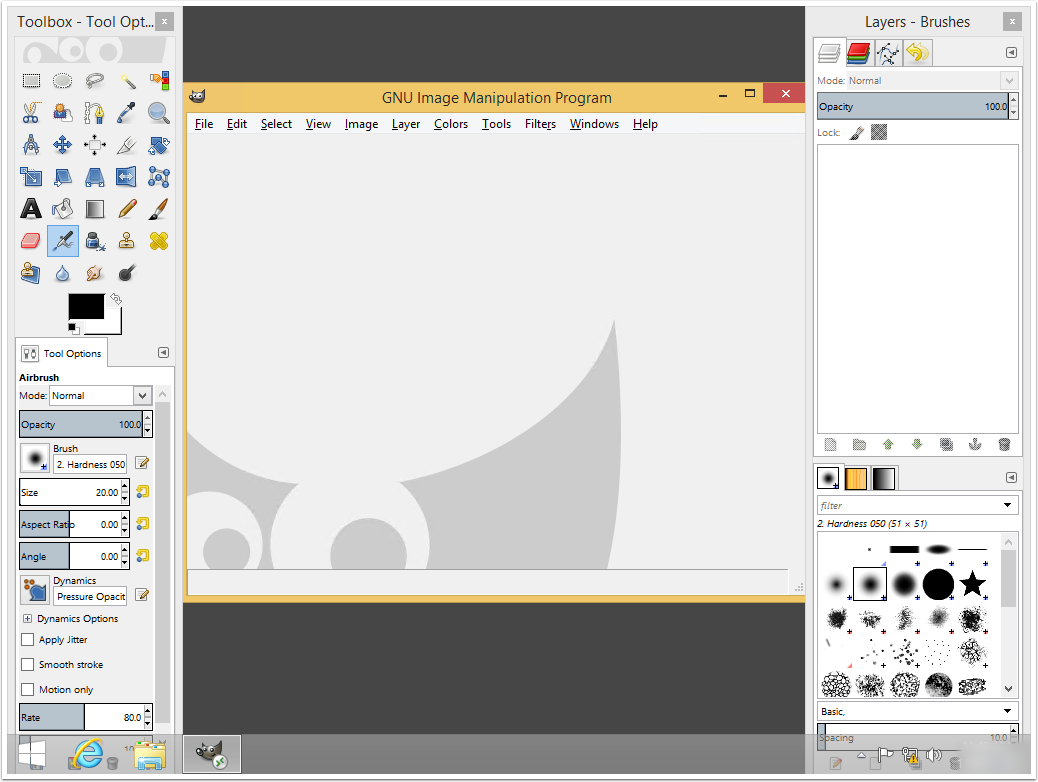
Task: Select the Fuzzy Select wand tool
Action: click(x=127, y=81)
